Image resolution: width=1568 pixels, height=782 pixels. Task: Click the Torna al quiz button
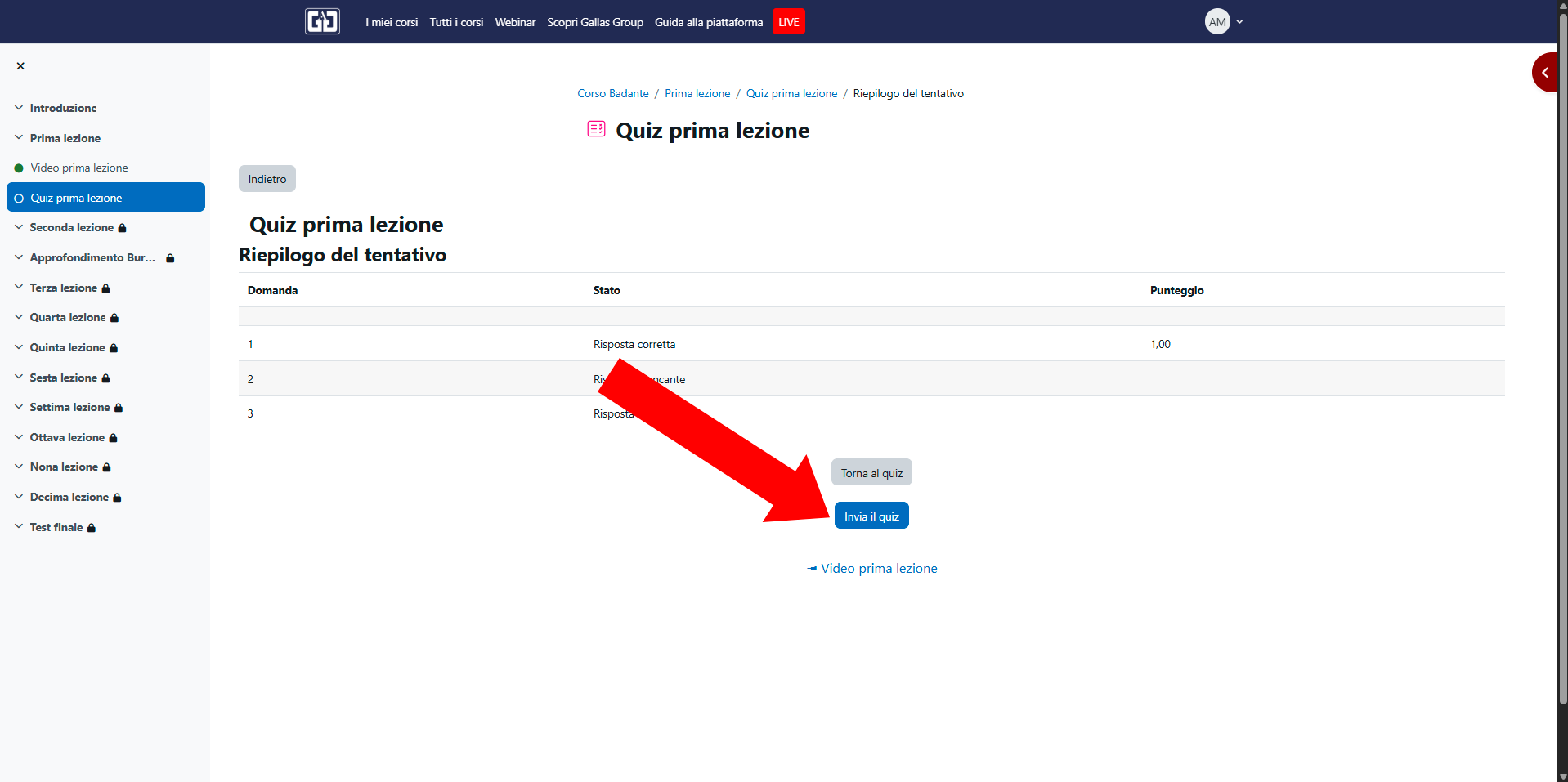[871, 473]
